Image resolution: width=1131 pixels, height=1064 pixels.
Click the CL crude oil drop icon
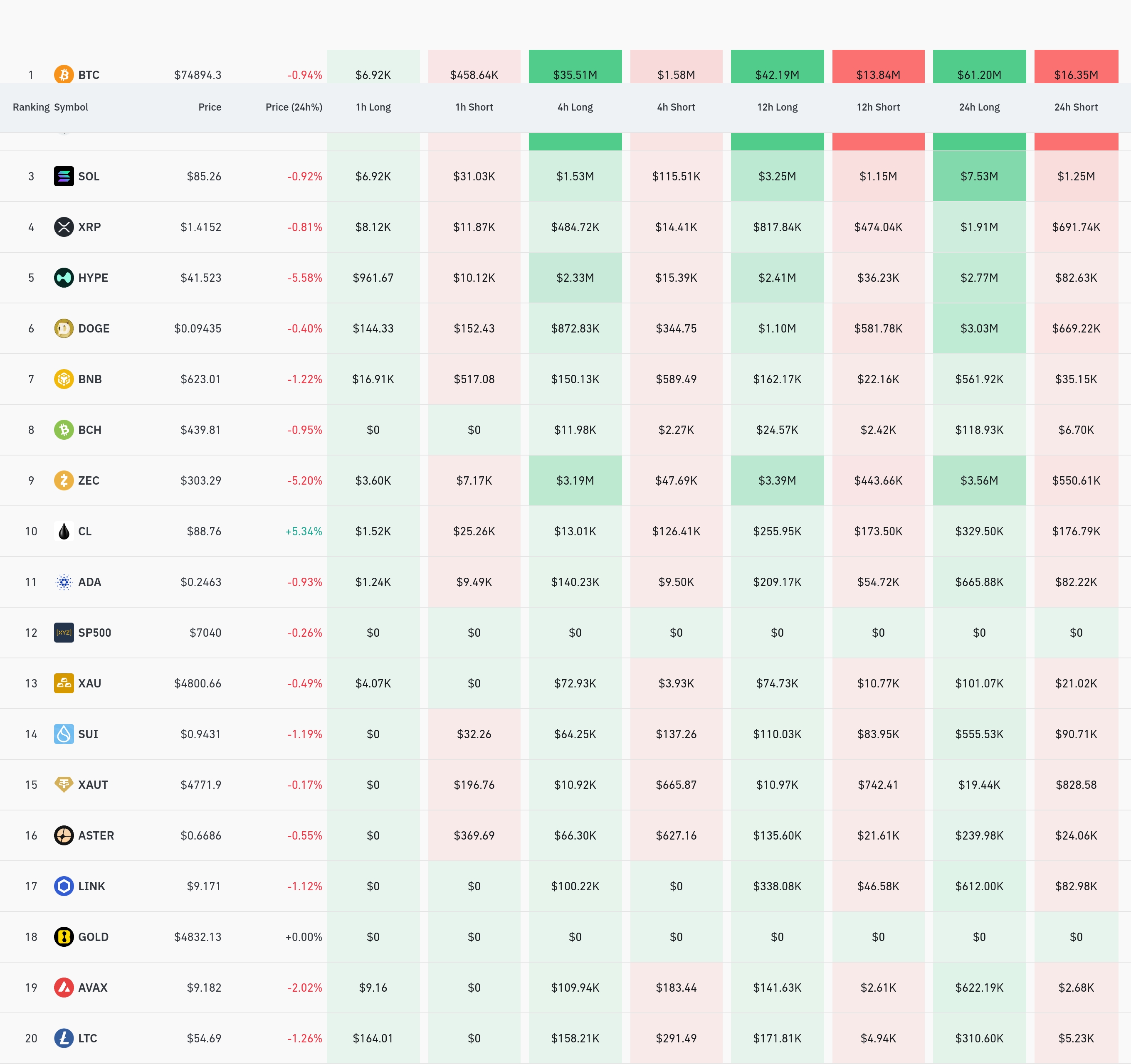pyautogui.click(x=64, y=531)
